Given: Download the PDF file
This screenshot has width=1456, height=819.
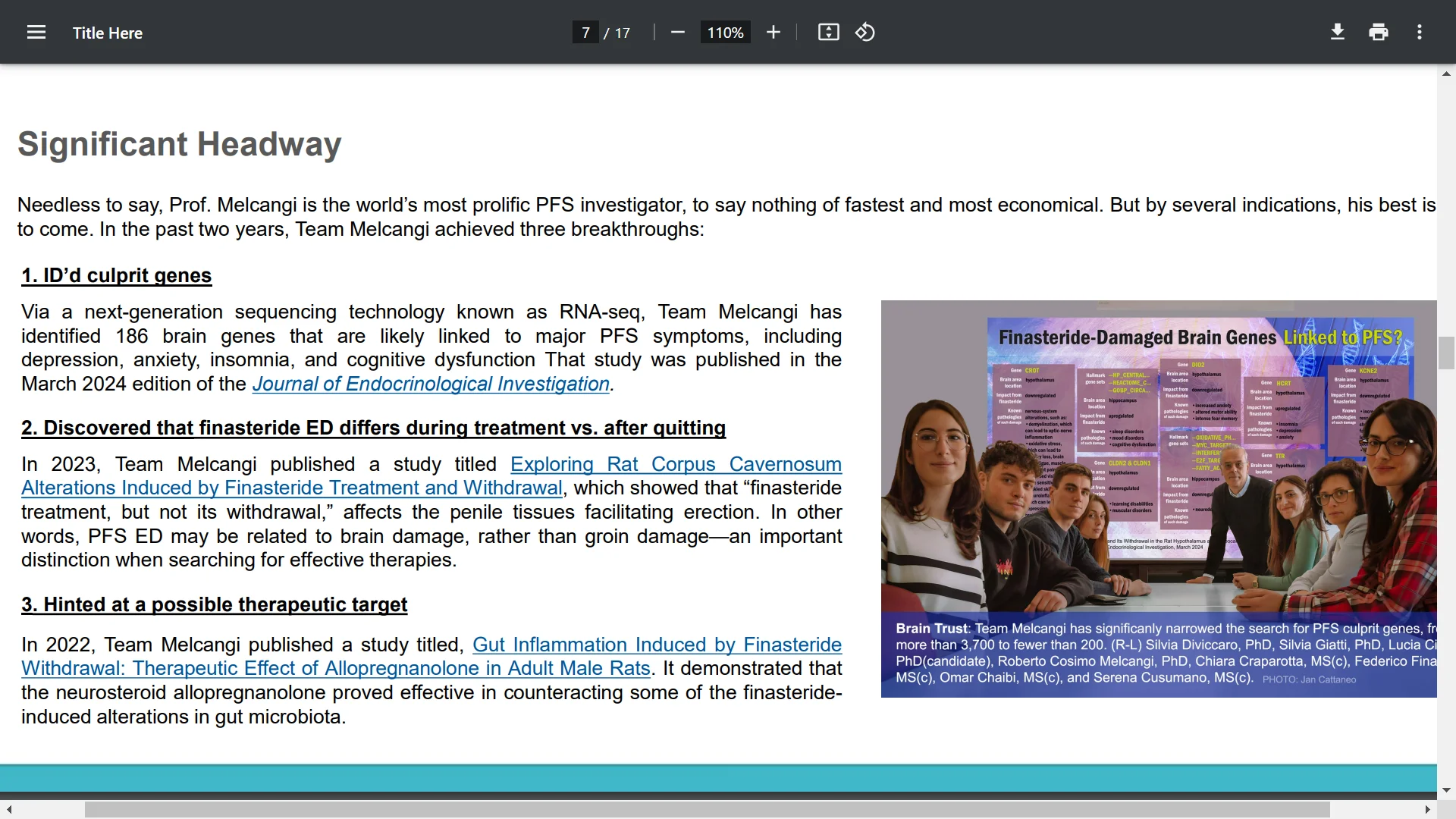Looking at the screenshot, I should (x=1338, y=33).
